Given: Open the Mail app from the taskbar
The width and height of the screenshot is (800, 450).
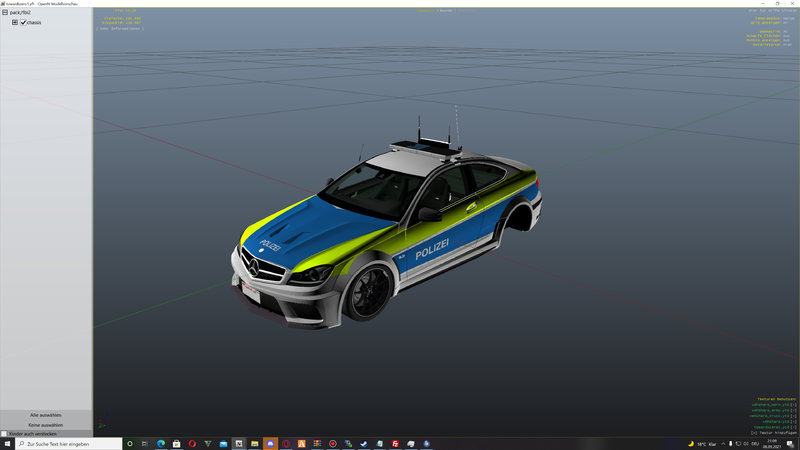Looking at the screenshot, I should pyautogui.click(x=223, y=444).
